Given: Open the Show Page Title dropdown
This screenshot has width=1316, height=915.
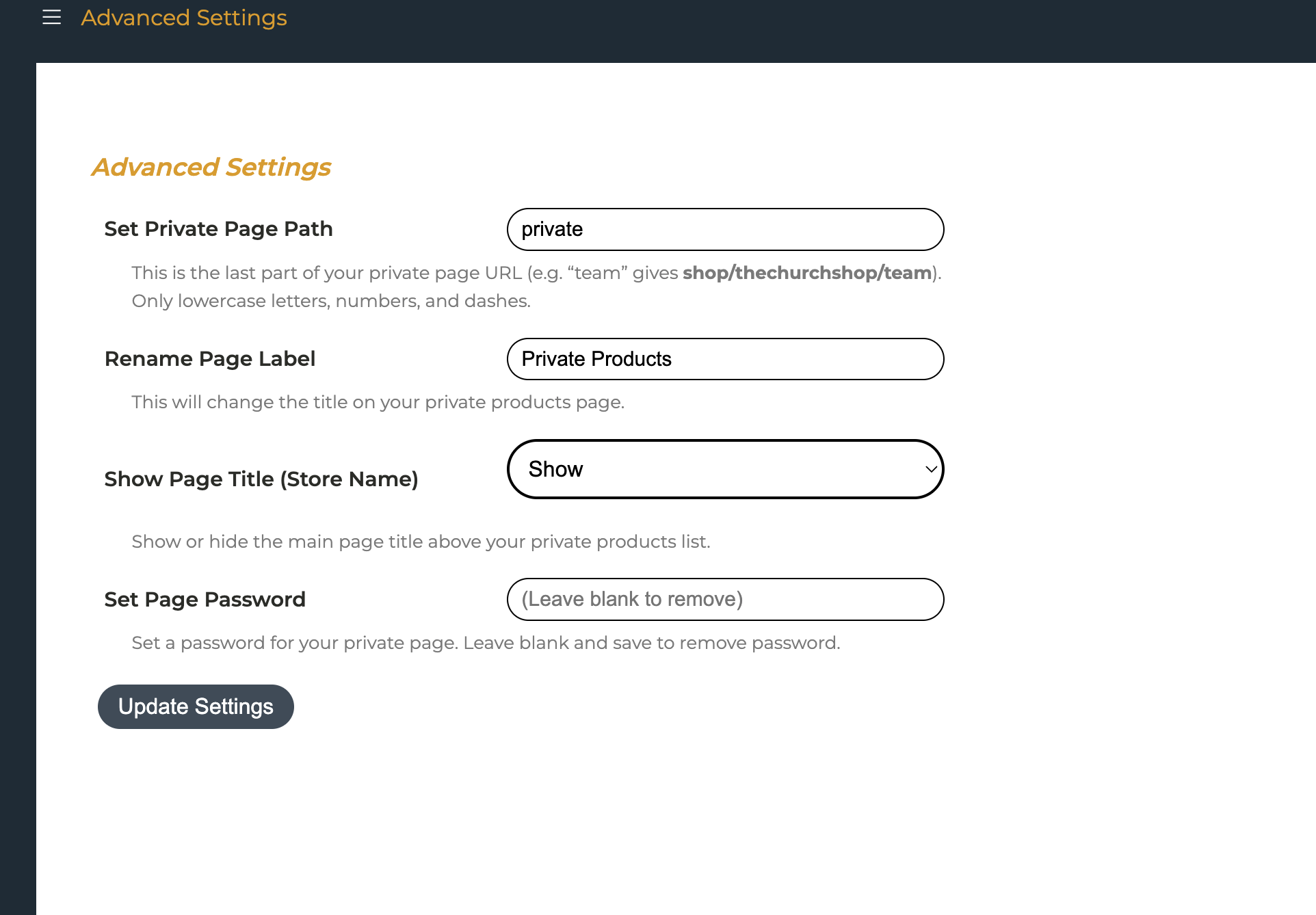Looking at the screenshot, I should [x=725, y=469].
